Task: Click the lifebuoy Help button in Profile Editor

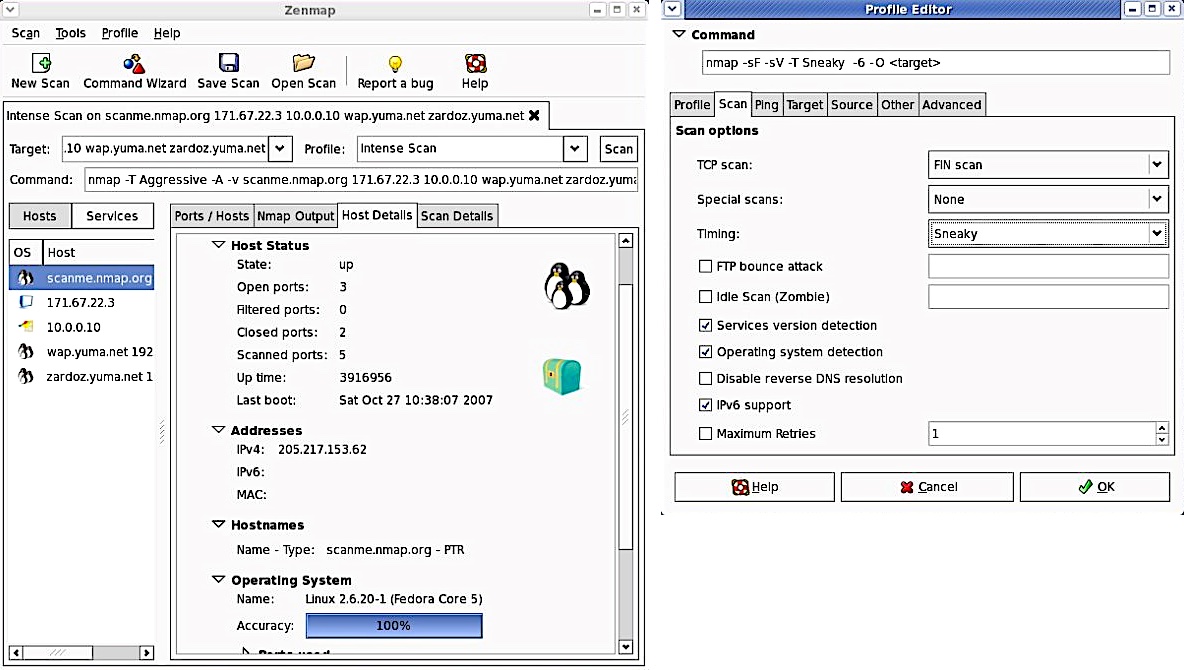Action: click(754, 487)
